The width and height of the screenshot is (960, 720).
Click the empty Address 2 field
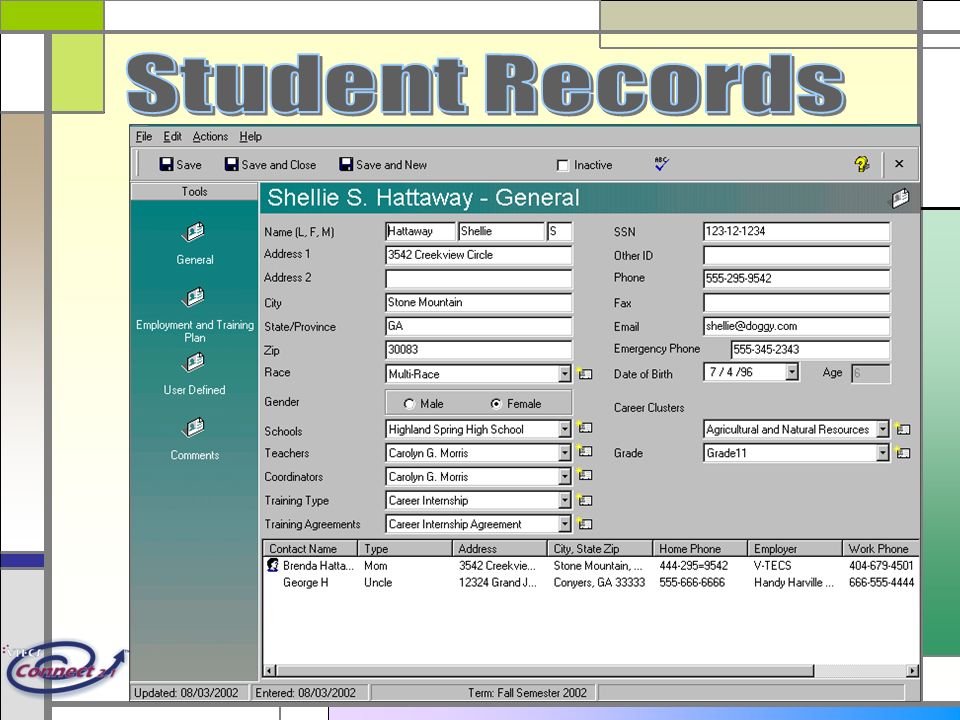(x=479, y=279)
